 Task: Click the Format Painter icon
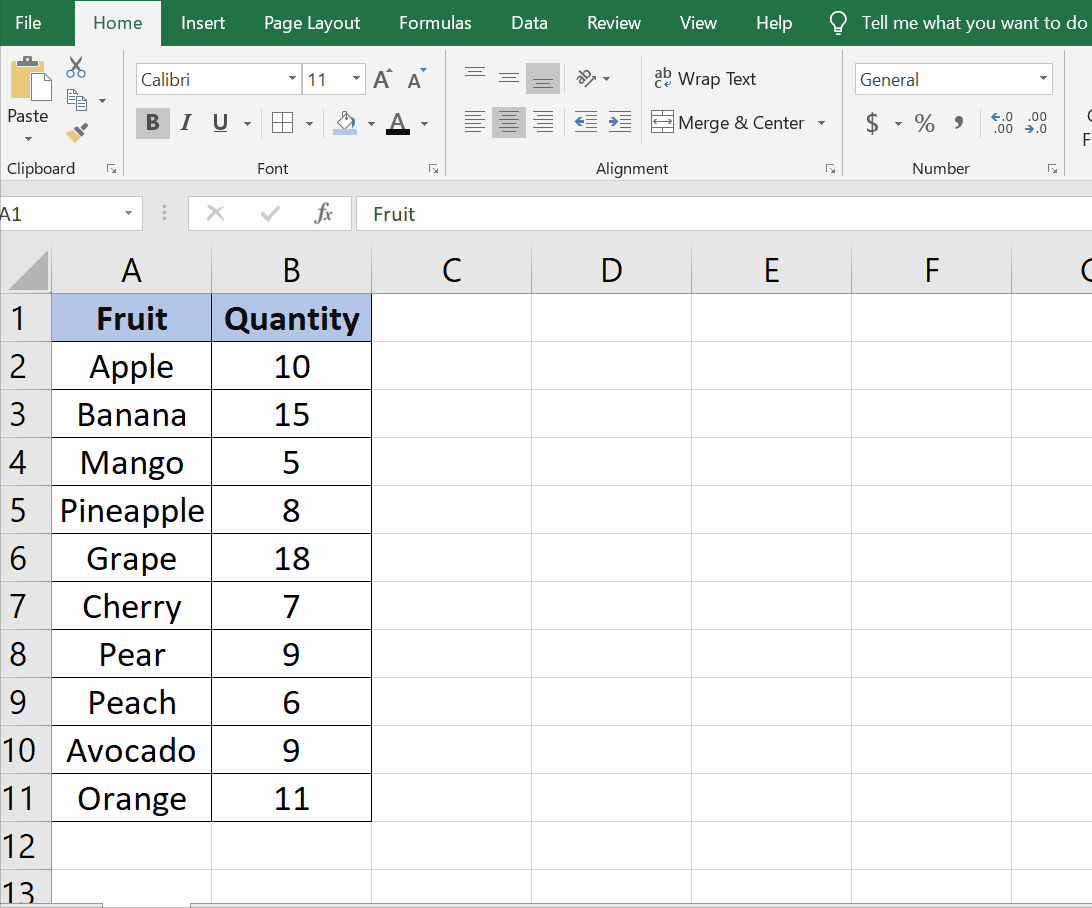75,133
